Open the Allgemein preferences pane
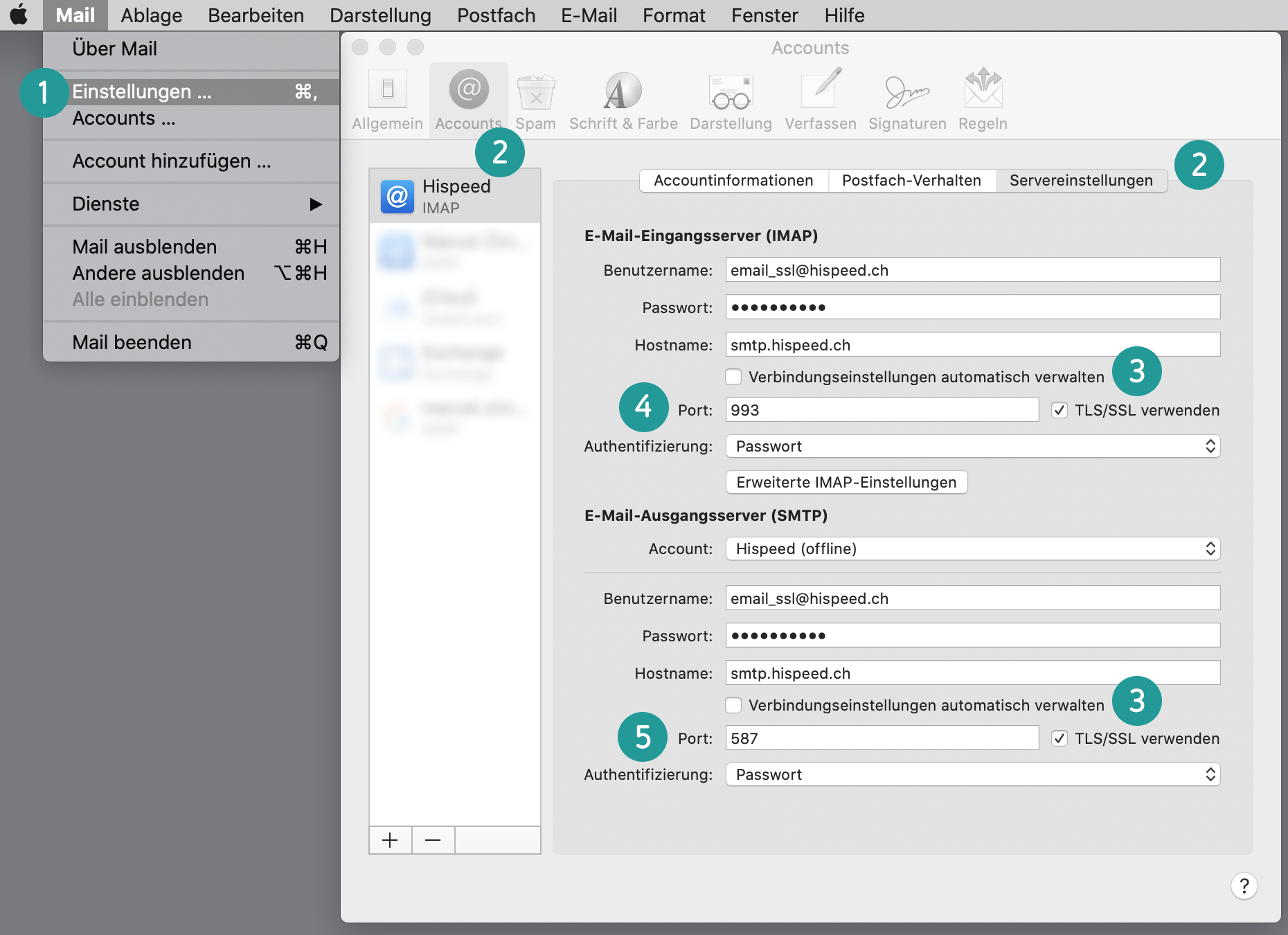1288x935 pixels. tap(387, 100)
